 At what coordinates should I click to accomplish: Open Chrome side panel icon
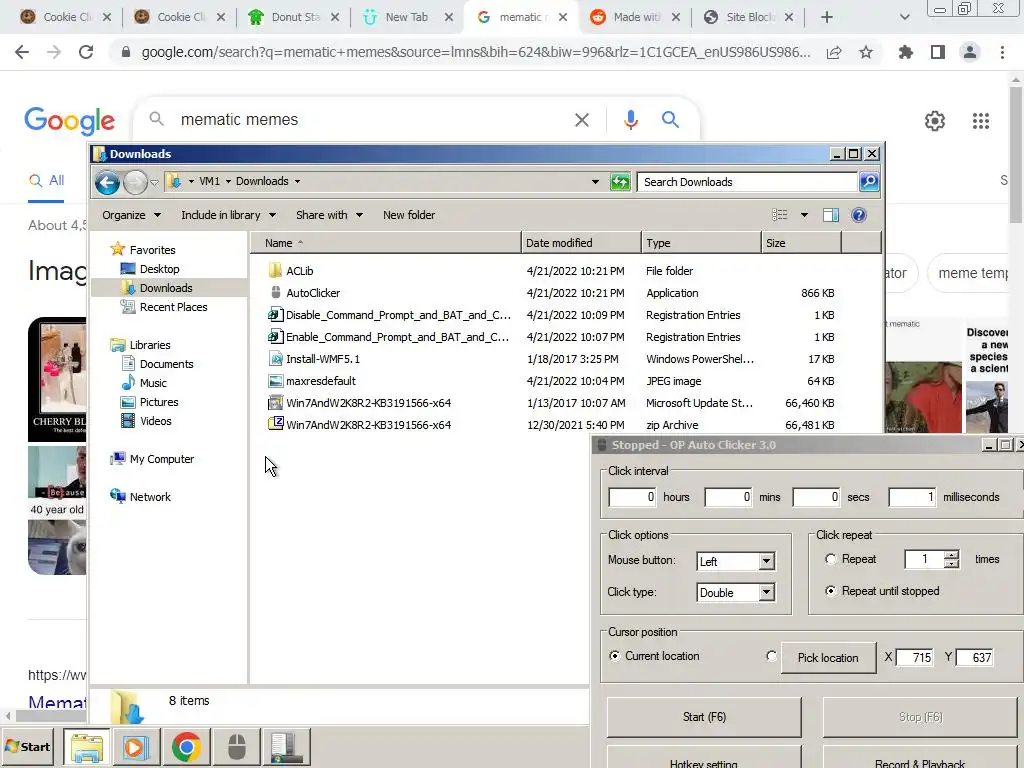937,52
